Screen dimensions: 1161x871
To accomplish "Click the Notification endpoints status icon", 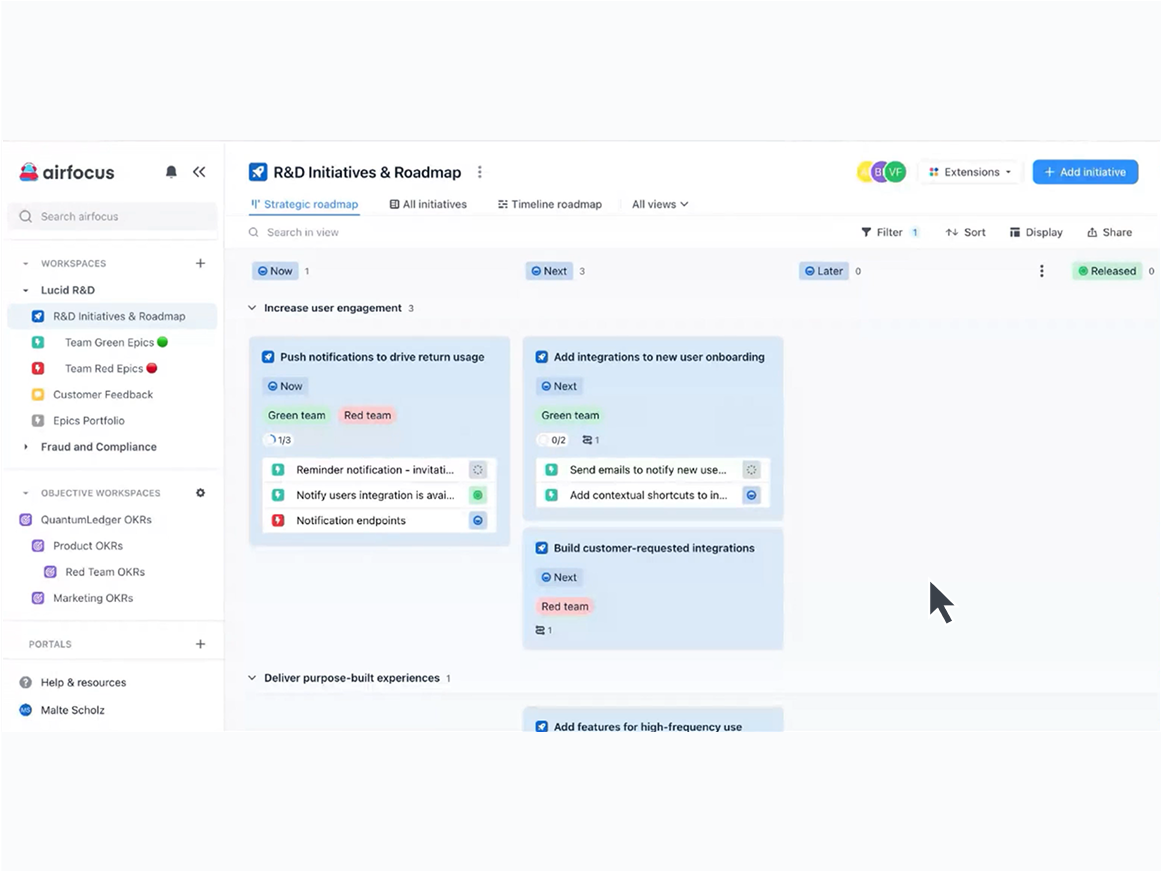I will (x=478, y=521).
